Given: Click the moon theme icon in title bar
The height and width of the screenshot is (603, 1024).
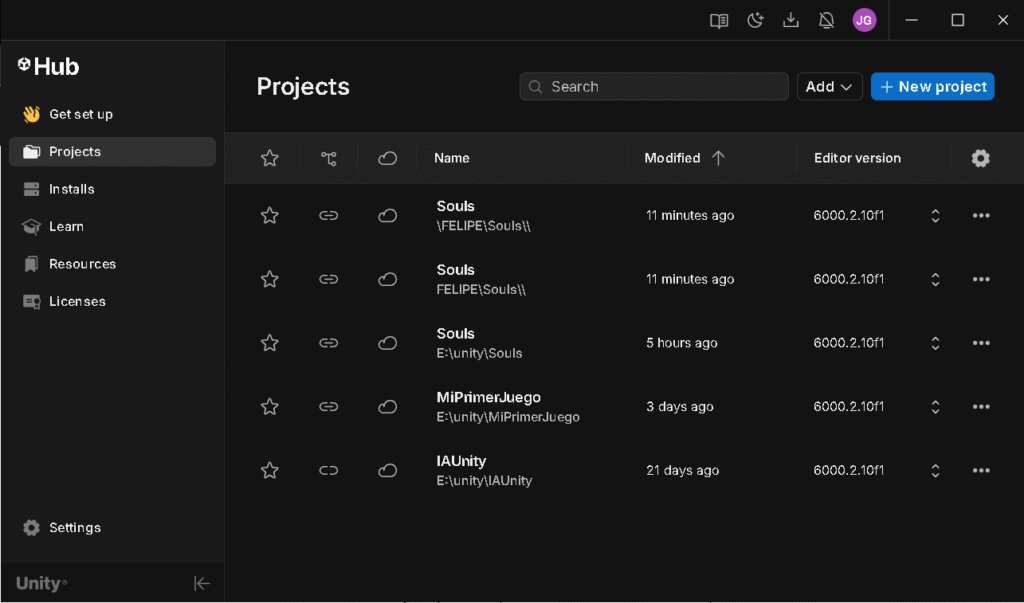Looking at the screenshot, I should coord(755,20).
